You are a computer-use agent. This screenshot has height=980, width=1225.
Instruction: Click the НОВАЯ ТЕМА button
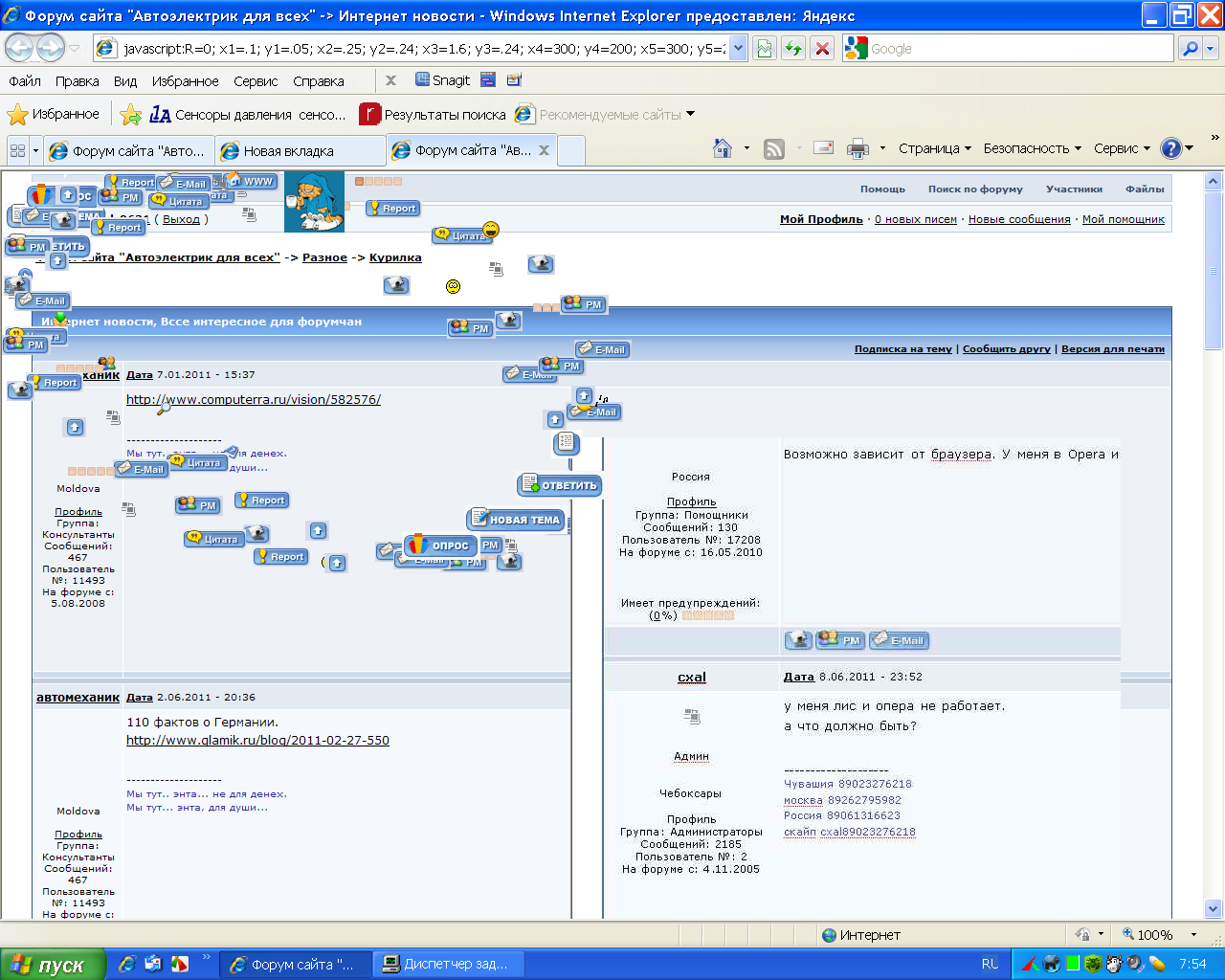tap(517, 520)
